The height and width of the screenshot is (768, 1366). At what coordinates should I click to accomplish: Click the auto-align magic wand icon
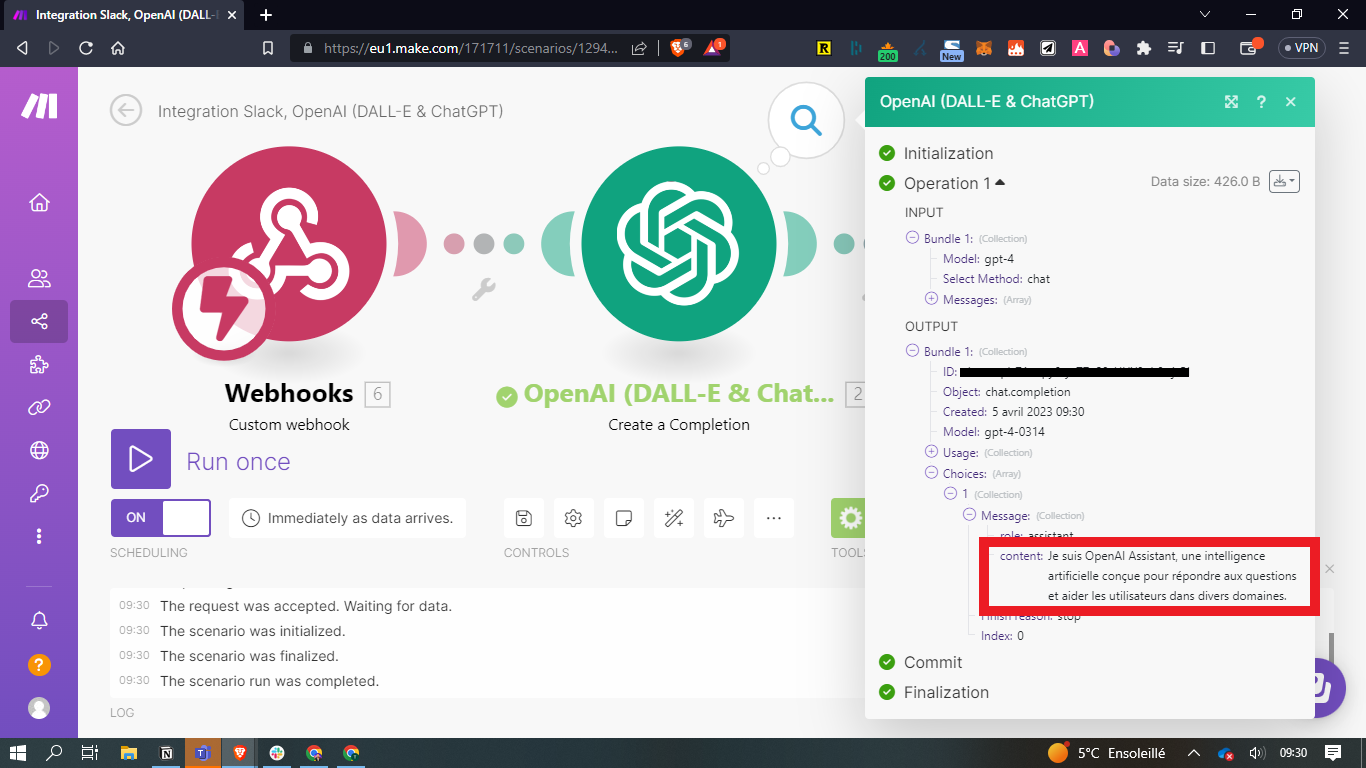(x=673, y=518)
